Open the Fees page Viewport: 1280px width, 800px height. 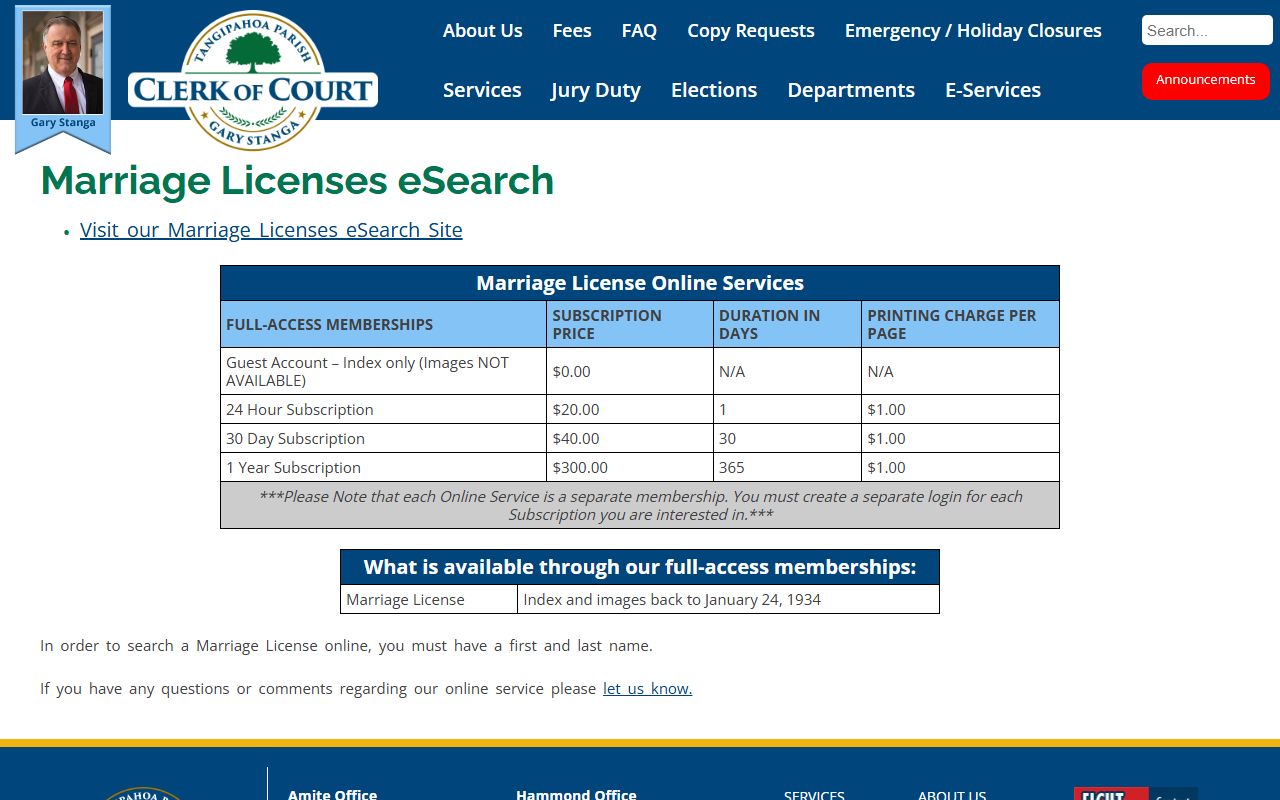point(572,30)
